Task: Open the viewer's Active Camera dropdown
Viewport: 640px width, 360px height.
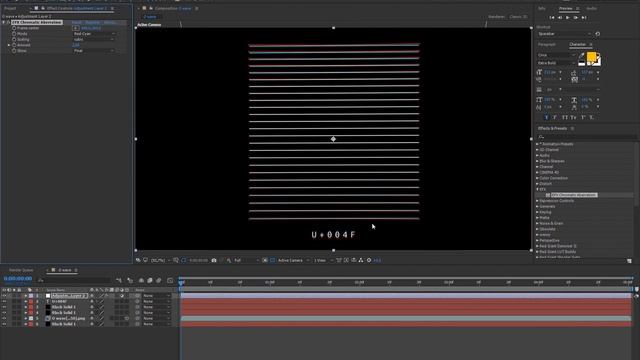Action: 293,260
